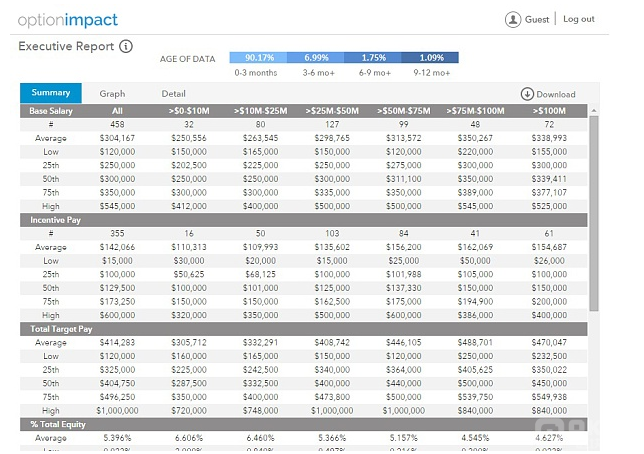Click the Log out link
This screenshot has height=454, width=644.
click(578, 19)
